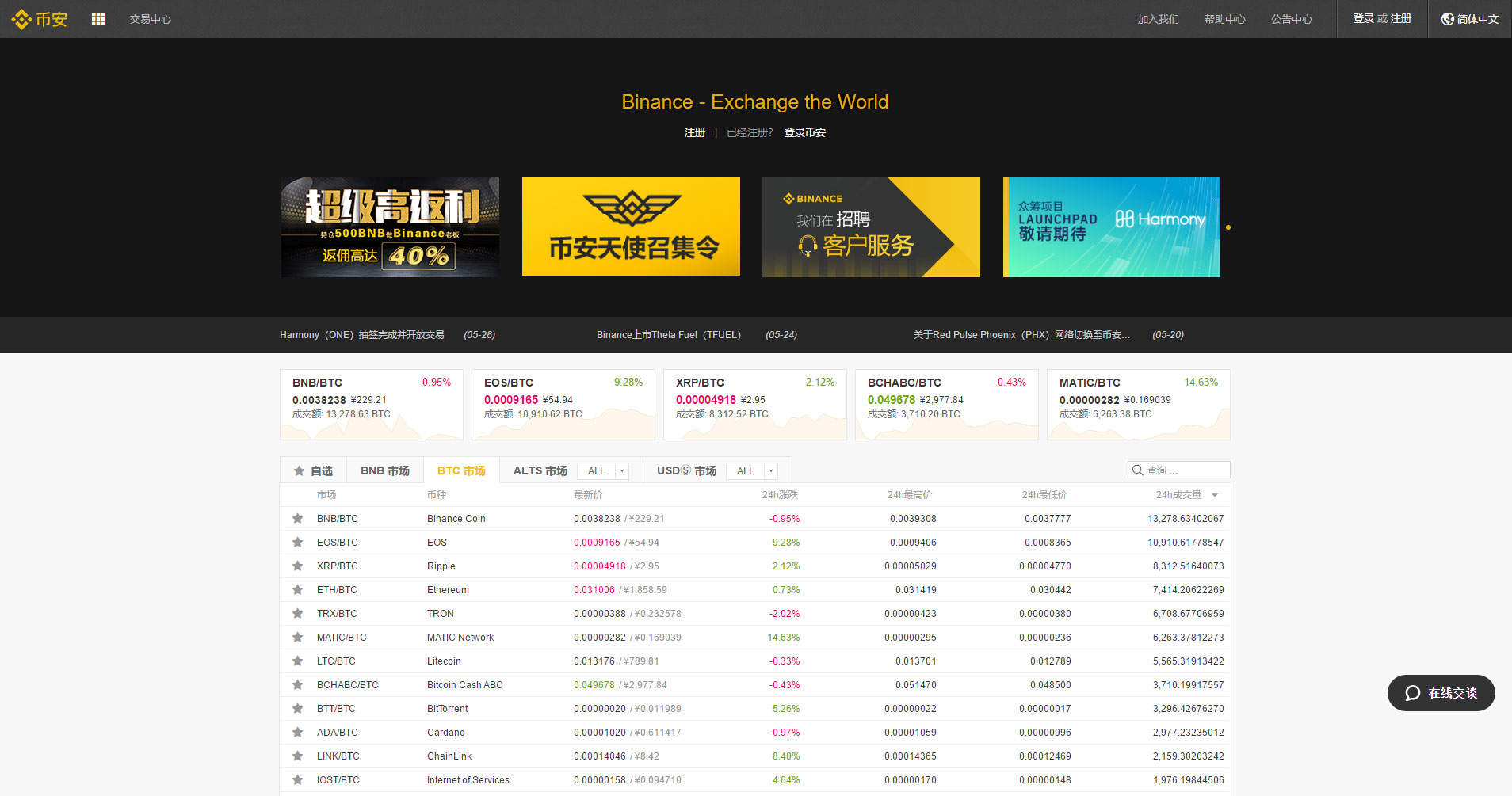Image resolution: width=1512 pixels, height=796 pixels.
Task: Favorite the LTC/BTC row star
Action: pos(297,661)
